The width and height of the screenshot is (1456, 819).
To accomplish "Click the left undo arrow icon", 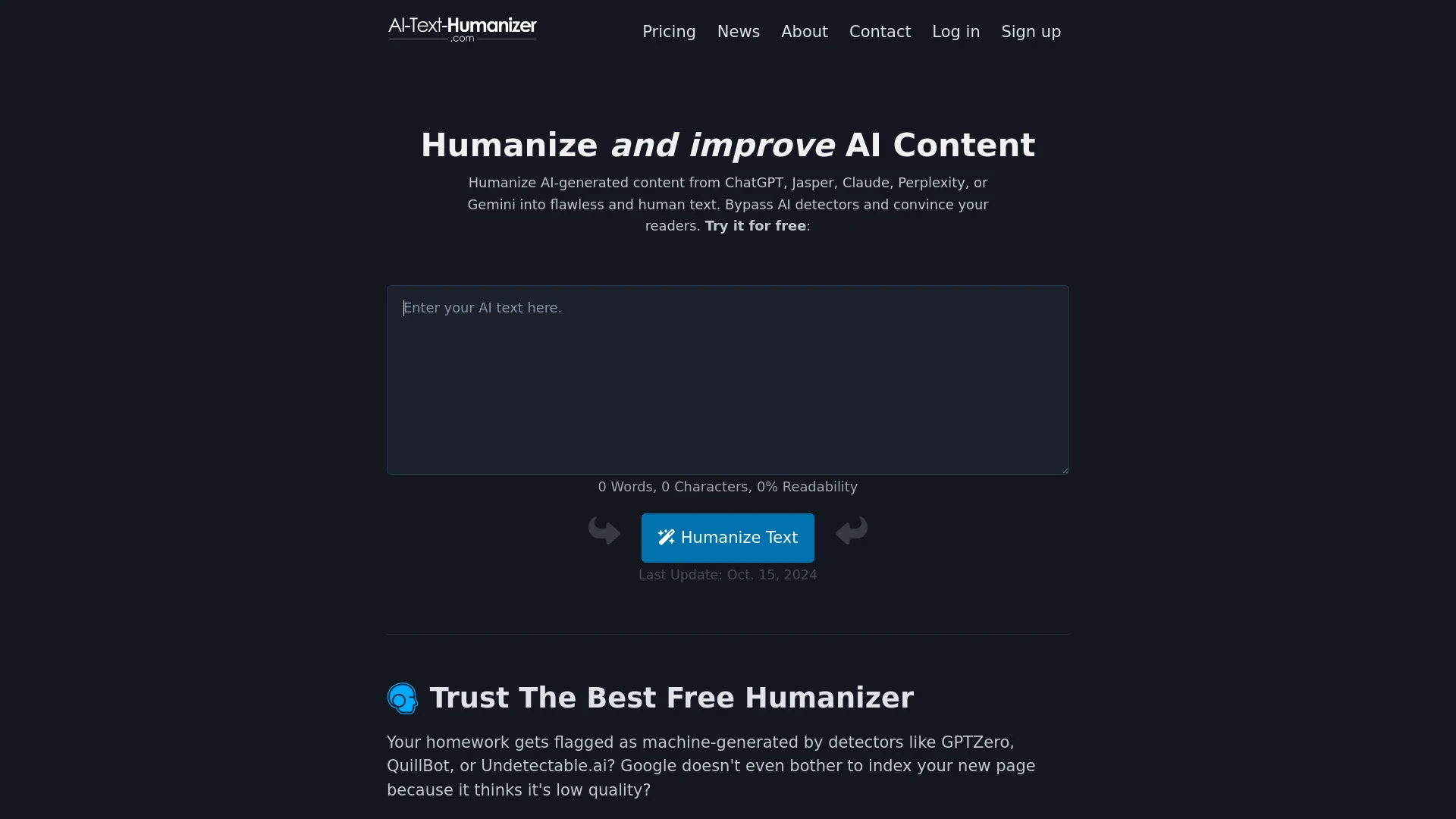I will point(604,530).
